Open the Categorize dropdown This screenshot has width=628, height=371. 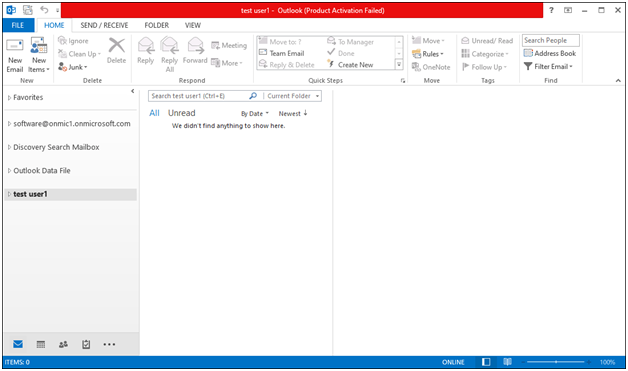click(485, 54)
